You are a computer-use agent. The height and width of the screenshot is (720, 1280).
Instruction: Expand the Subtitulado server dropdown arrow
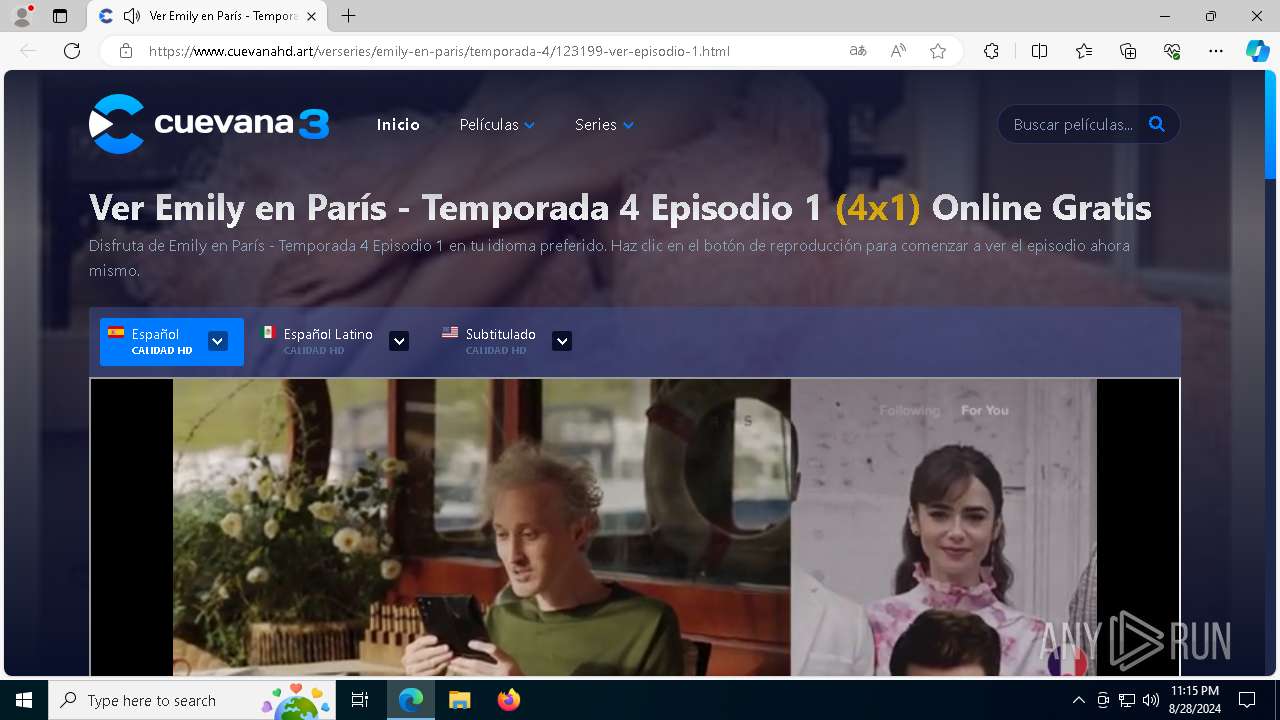(x=562, y=341)
